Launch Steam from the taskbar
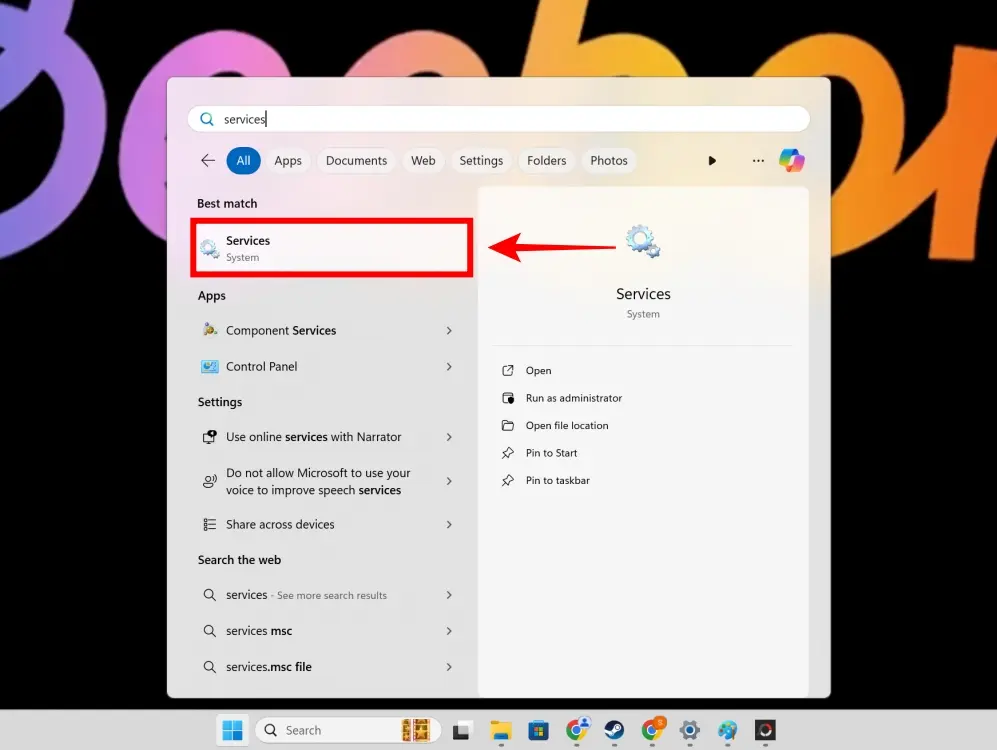The height and width of the screenshot is (750, 997). [x=616, y=730]
